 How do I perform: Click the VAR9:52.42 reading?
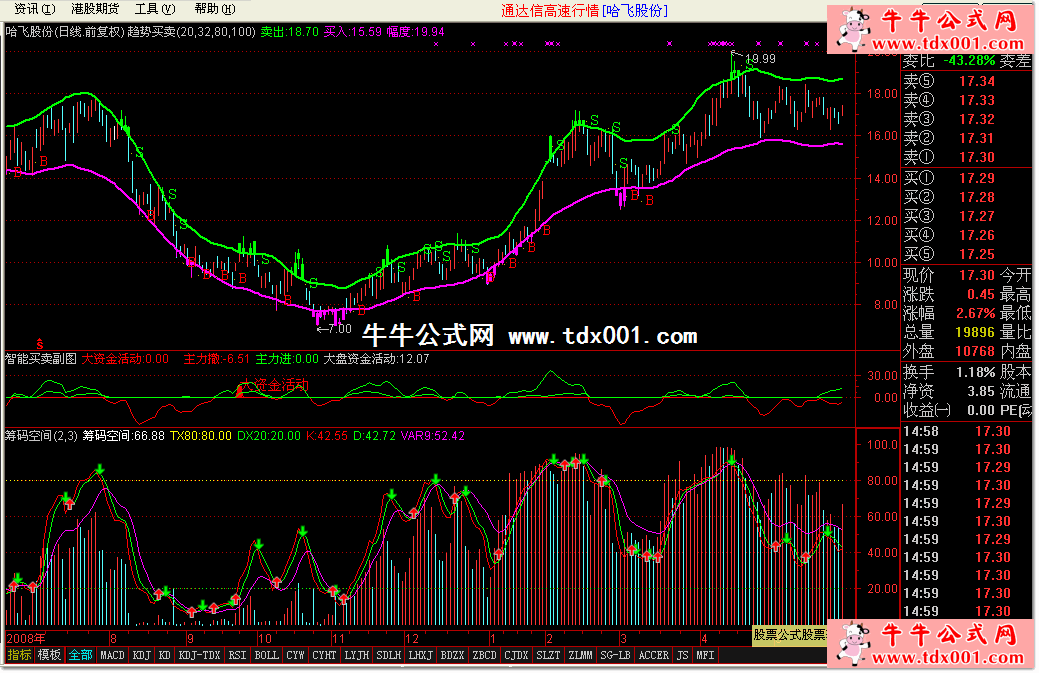[x=433, y=436]
